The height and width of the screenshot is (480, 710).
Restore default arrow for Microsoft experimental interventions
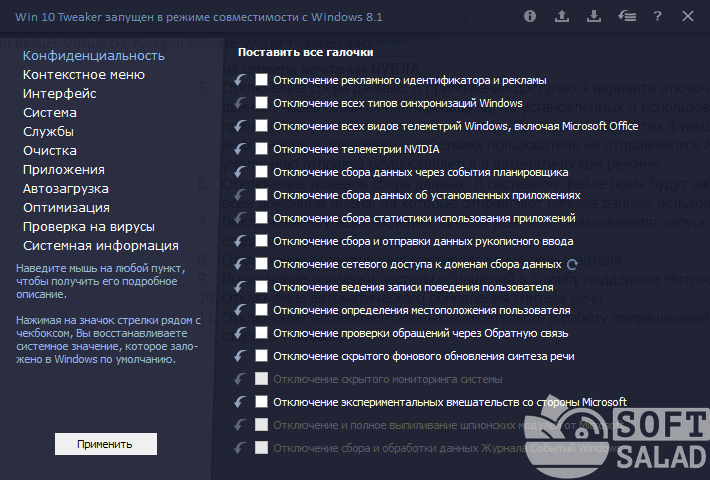click(240, 402)
